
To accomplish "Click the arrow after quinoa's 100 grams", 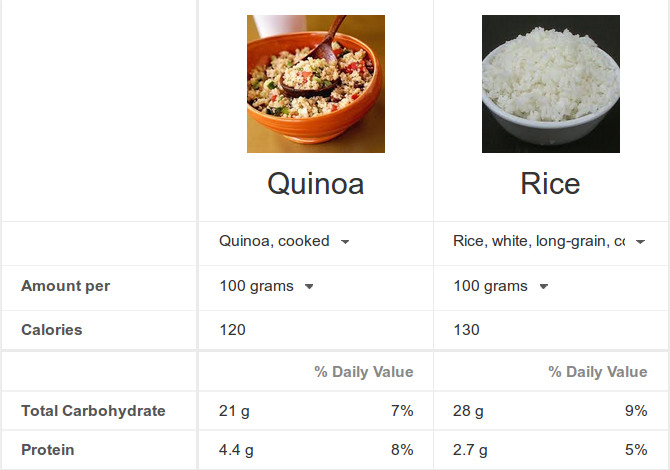I will (309, 287).
